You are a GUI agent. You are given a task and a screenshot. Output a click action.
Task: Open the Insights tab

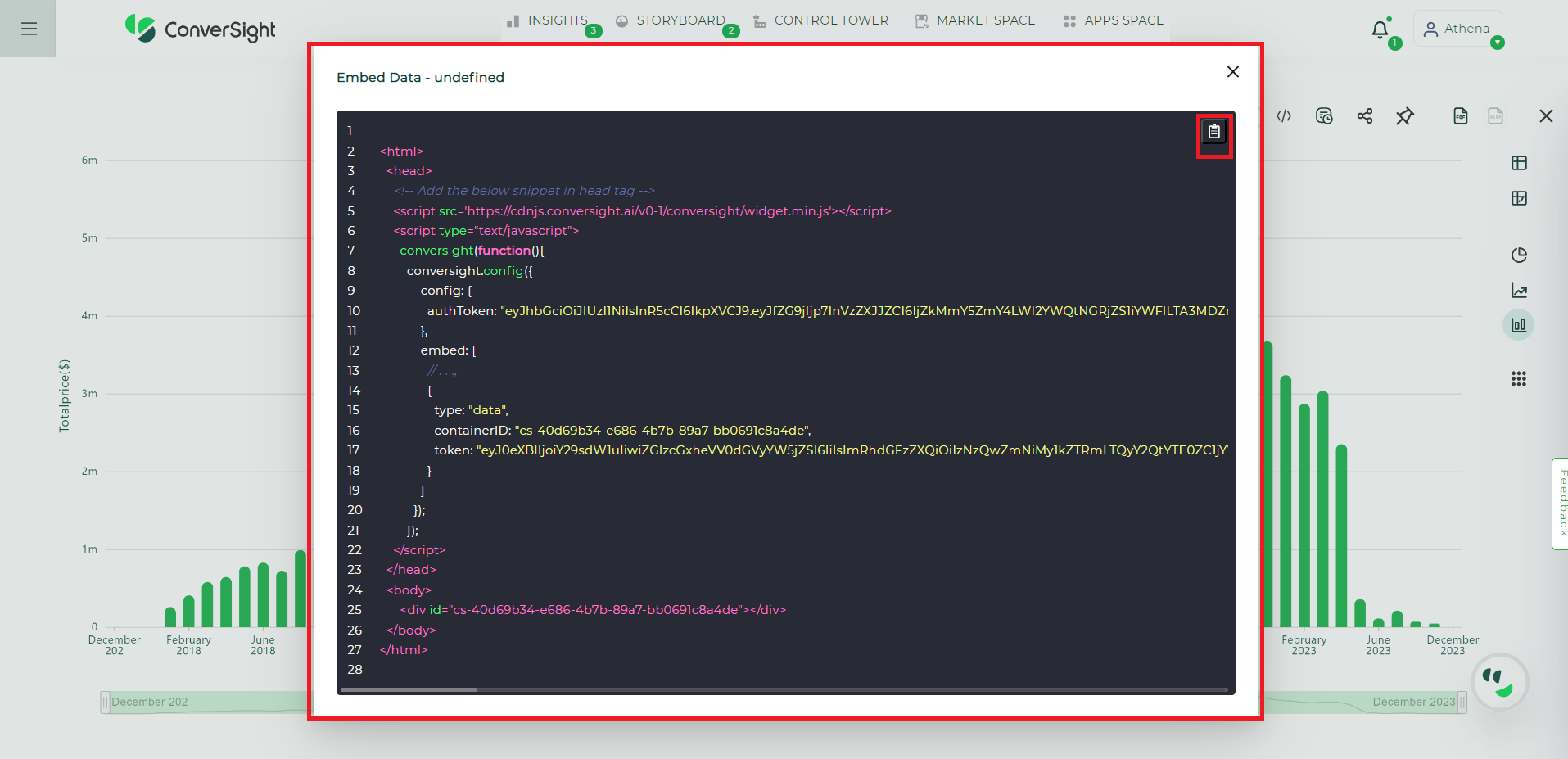[x=547, y=20]
